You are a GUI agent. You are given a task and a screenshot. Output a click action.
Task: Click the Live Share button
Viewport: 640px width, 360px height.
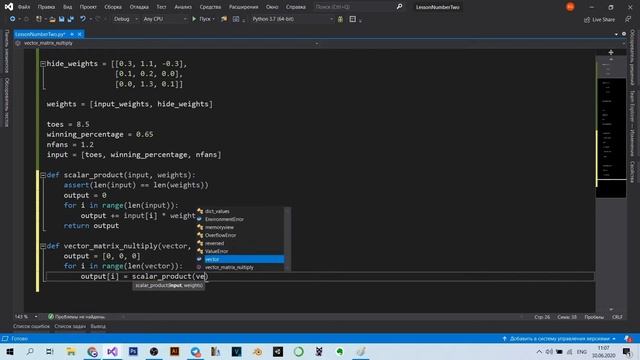[599, 20]
